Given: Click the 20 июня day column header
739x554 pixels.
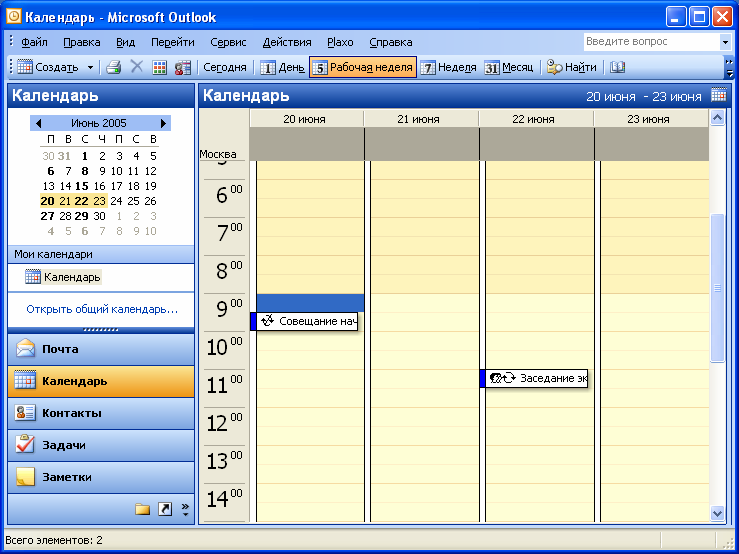Looking at the screenshot, I should pos(306,119).
